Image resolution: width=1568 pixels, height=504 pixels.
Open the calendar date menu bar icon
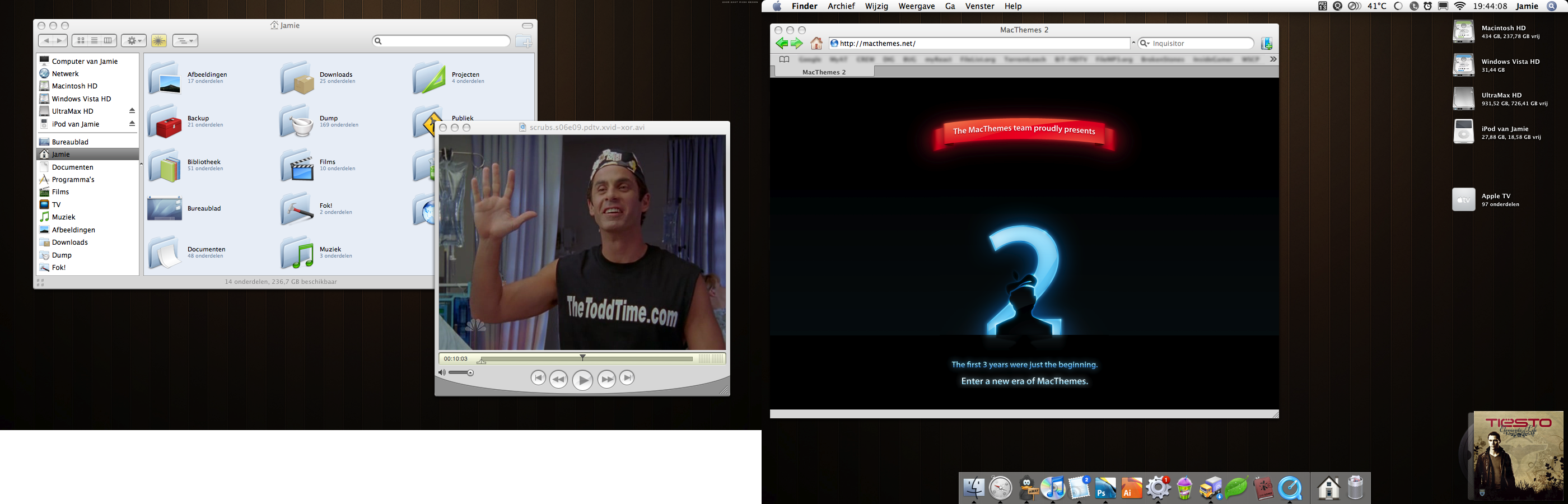[x=1323, y=6]
